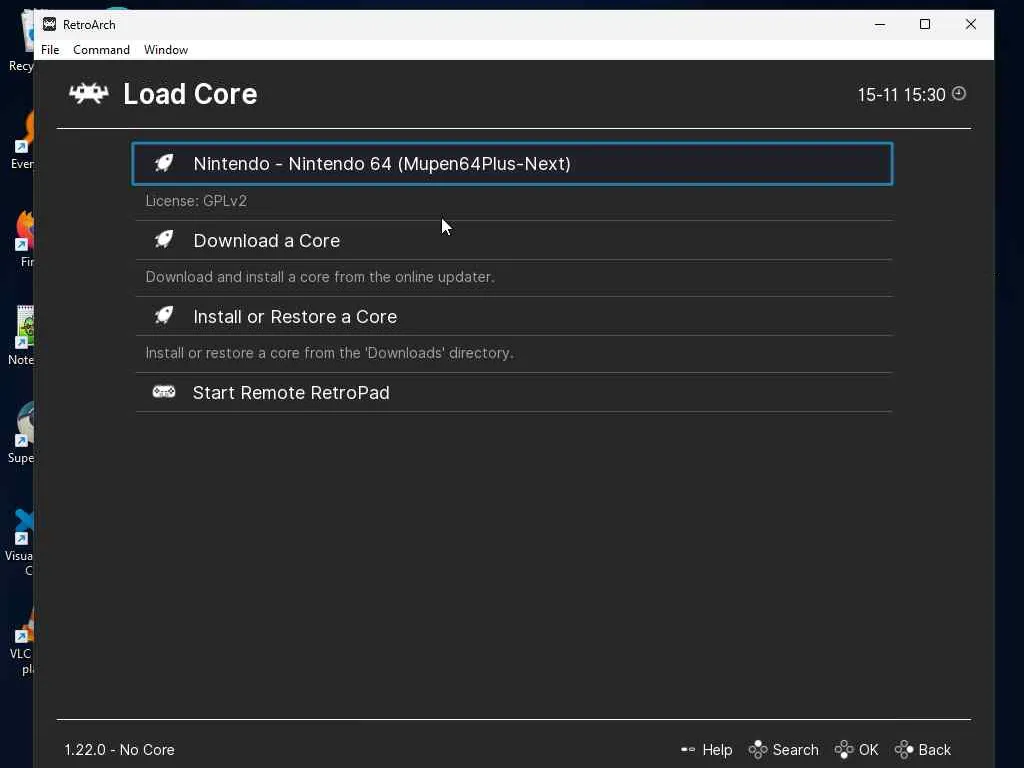Image resolution: width=1024 pixels, height=768 pixels.
Task: Open the Command menu
Action: [101, 49]
